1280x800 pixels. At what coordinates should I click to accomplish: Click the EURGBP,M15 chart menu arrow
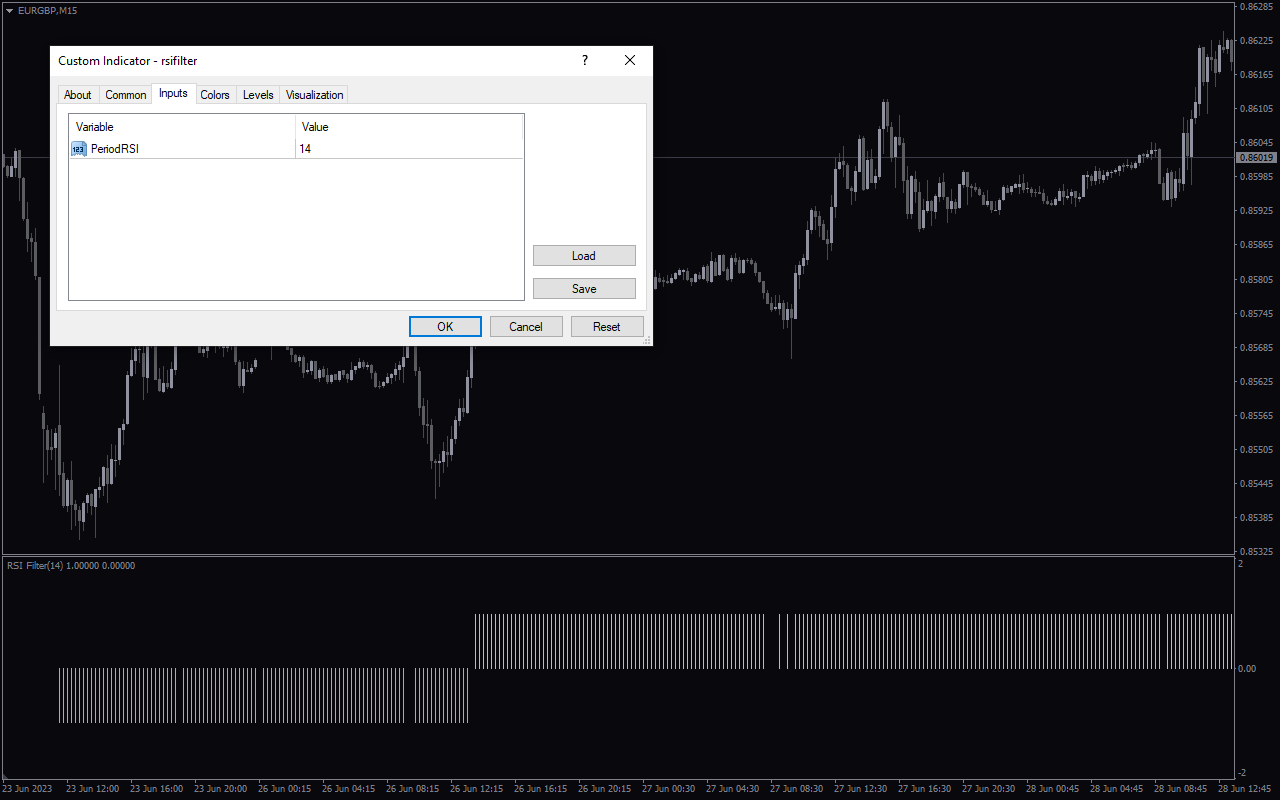[x=9, y=10]
